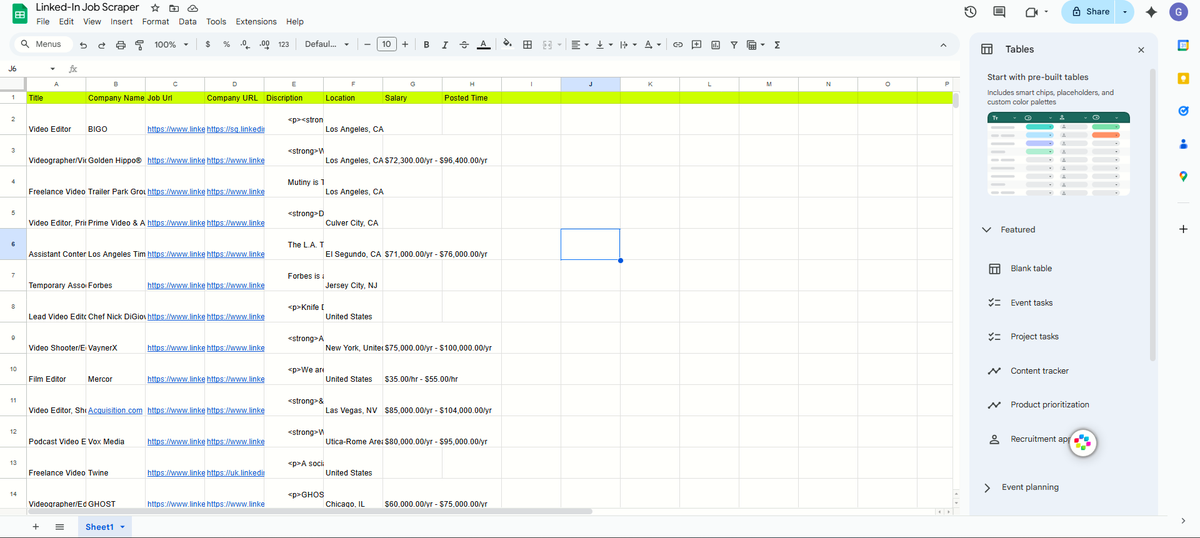Decrease font size with minus button
Image resolution: width=1200 pixels, height=538 pixels.
(x=367, y=45)
